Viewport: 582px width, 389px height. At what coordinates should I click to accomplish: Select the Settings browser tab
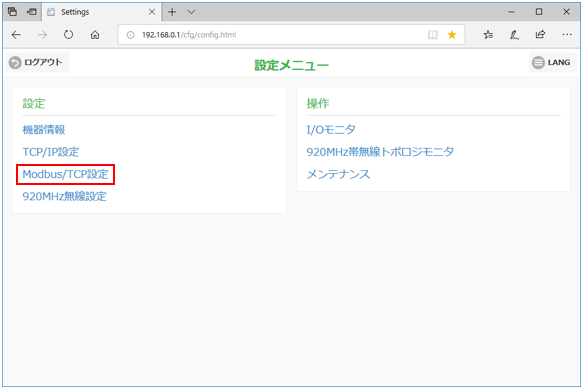pos(102,12)
